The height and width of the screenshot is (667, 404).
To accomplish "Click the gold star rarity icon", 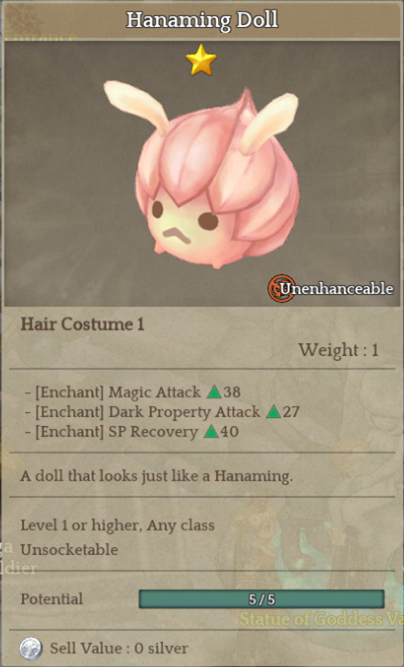I will 201,60.
